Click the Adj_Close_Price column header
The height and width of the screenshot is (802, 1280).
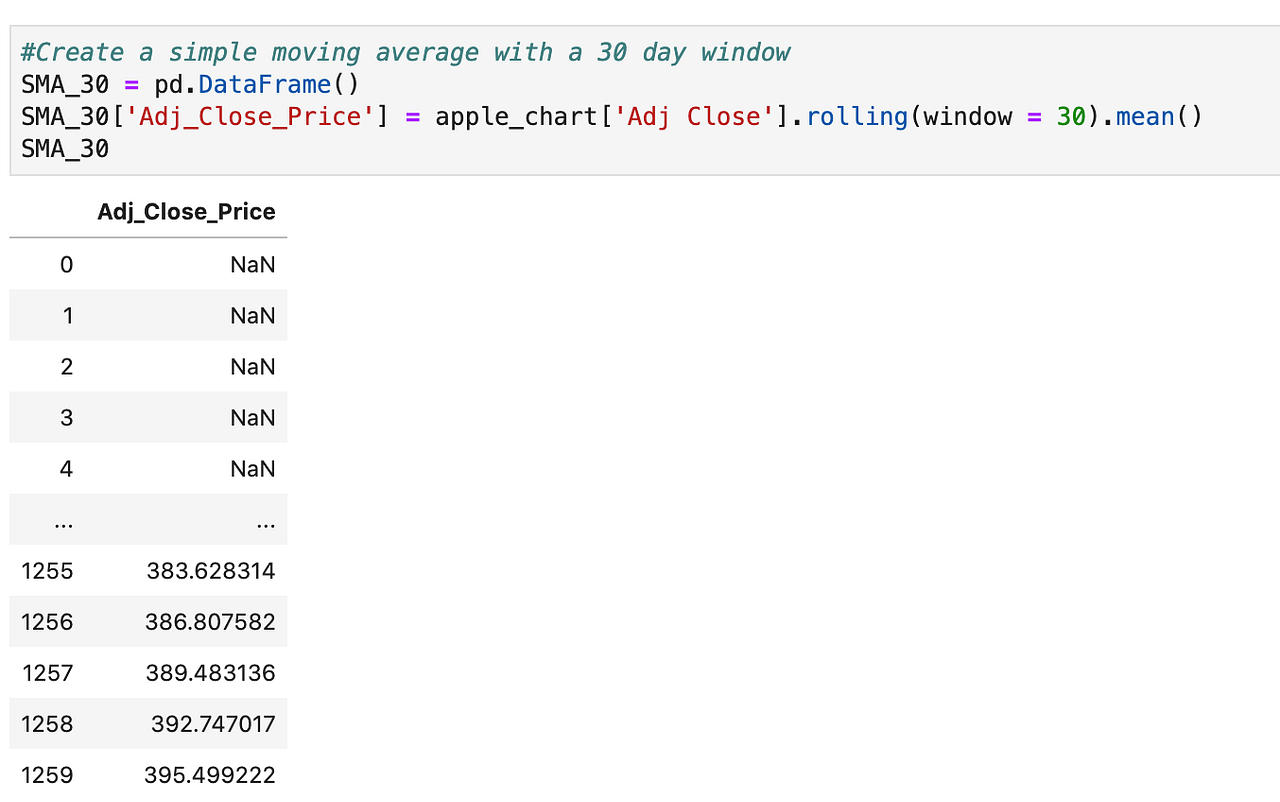click(x=186, y=211)
